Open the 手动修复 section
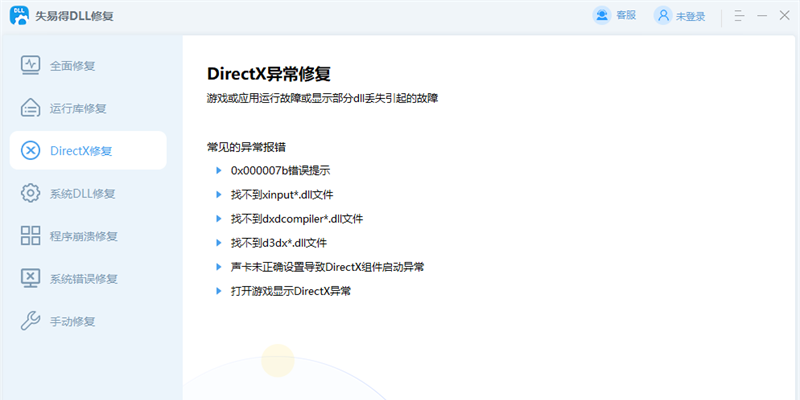Image resolution: width=800 pixels, height=400 pixels. click(x=88, y=321)
